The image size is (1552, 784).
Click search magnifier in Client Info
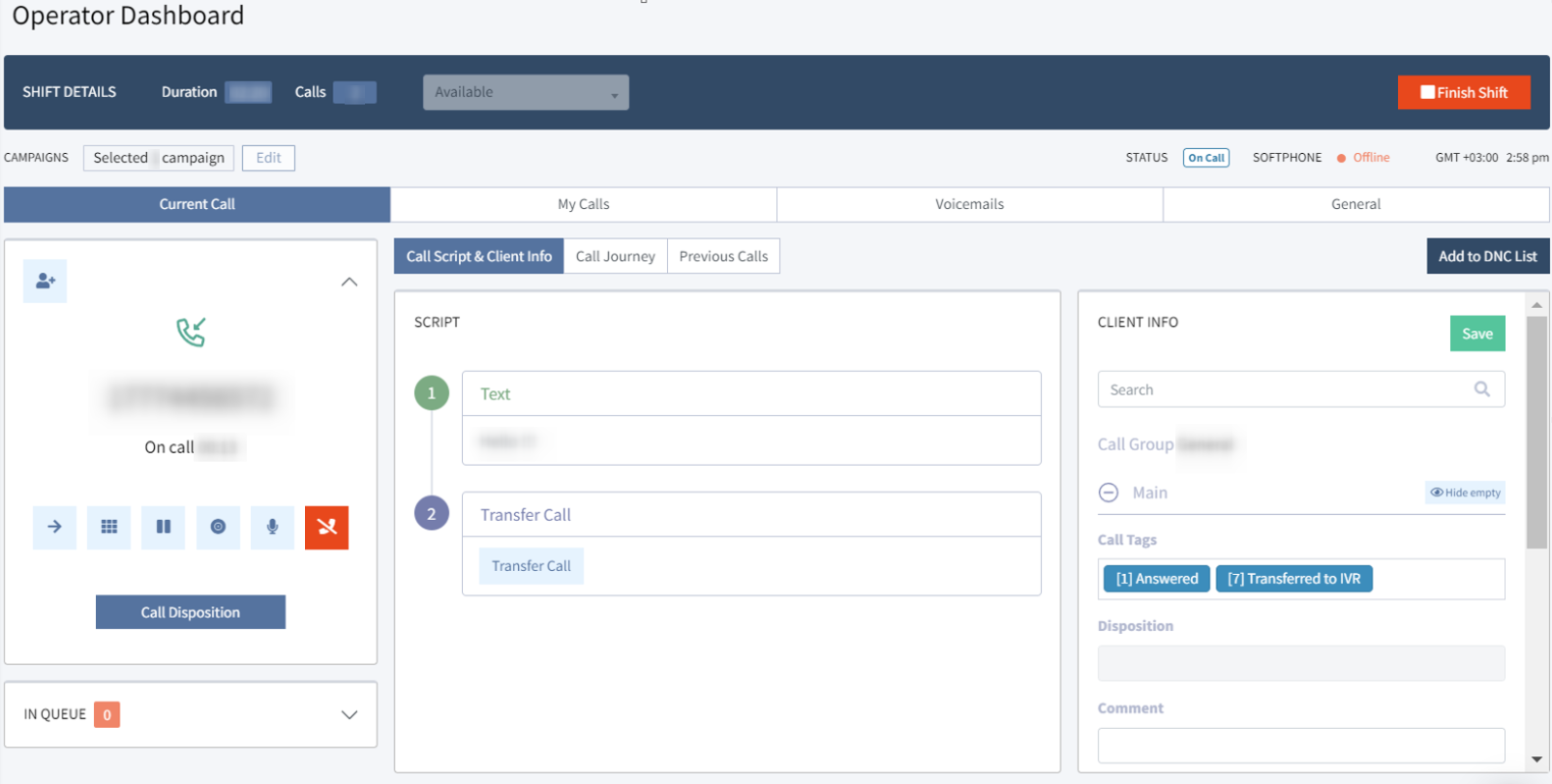1481,389
